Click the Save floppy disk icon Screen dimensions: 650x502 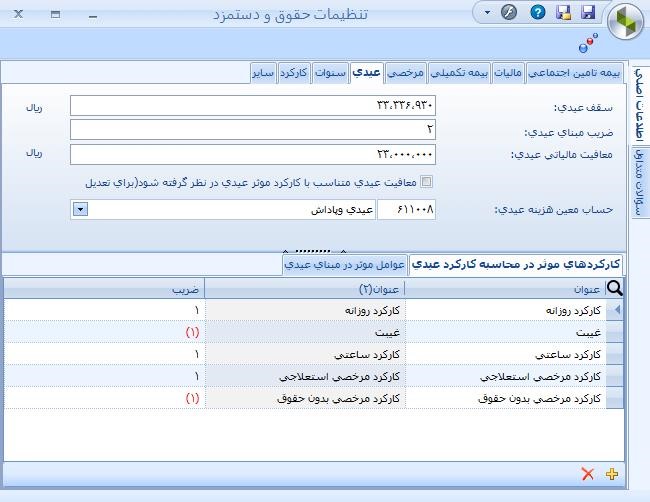tap(588, 13)
